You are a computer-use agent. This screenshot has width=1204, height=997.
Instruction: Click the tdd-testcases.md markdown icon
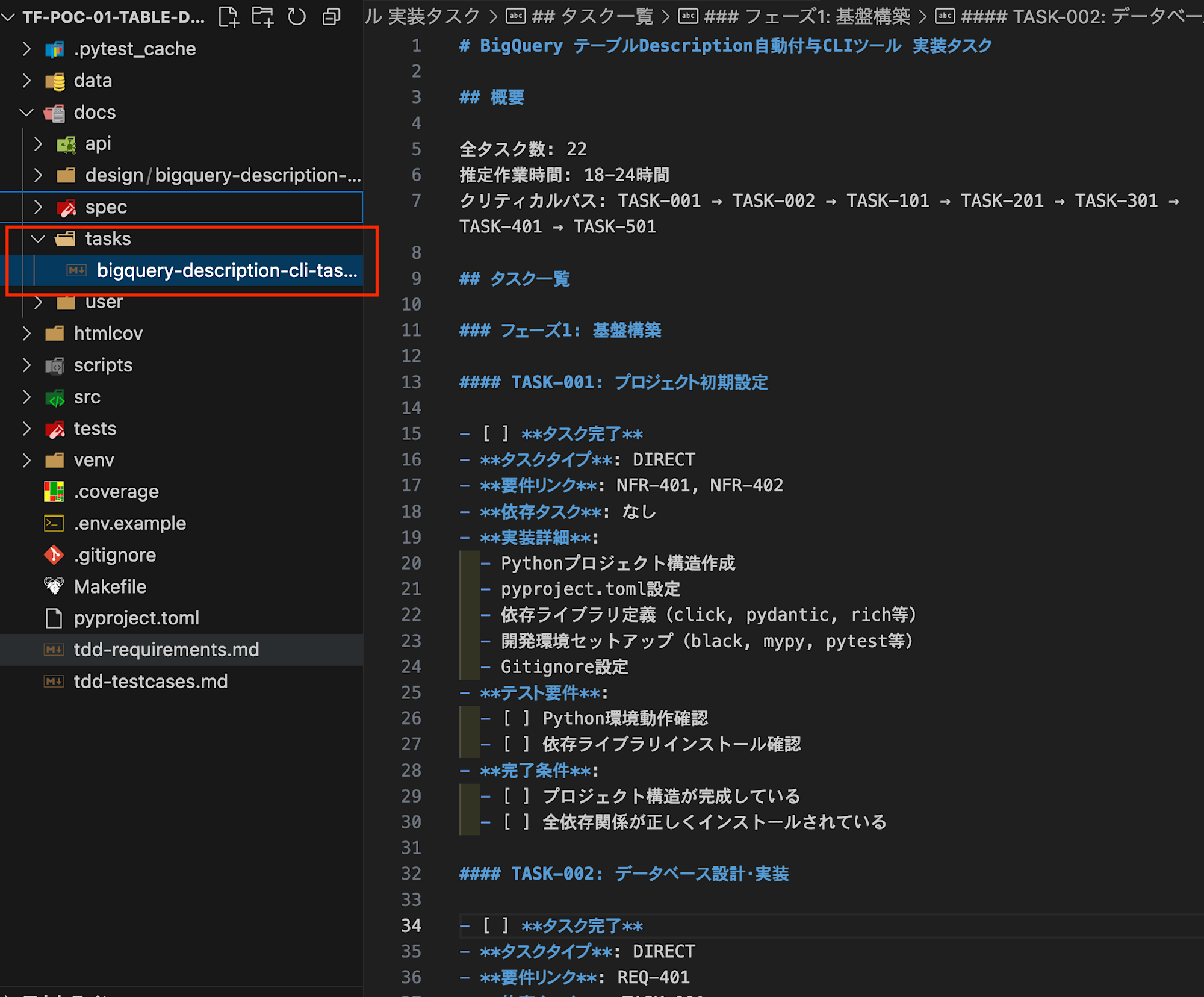54,682
